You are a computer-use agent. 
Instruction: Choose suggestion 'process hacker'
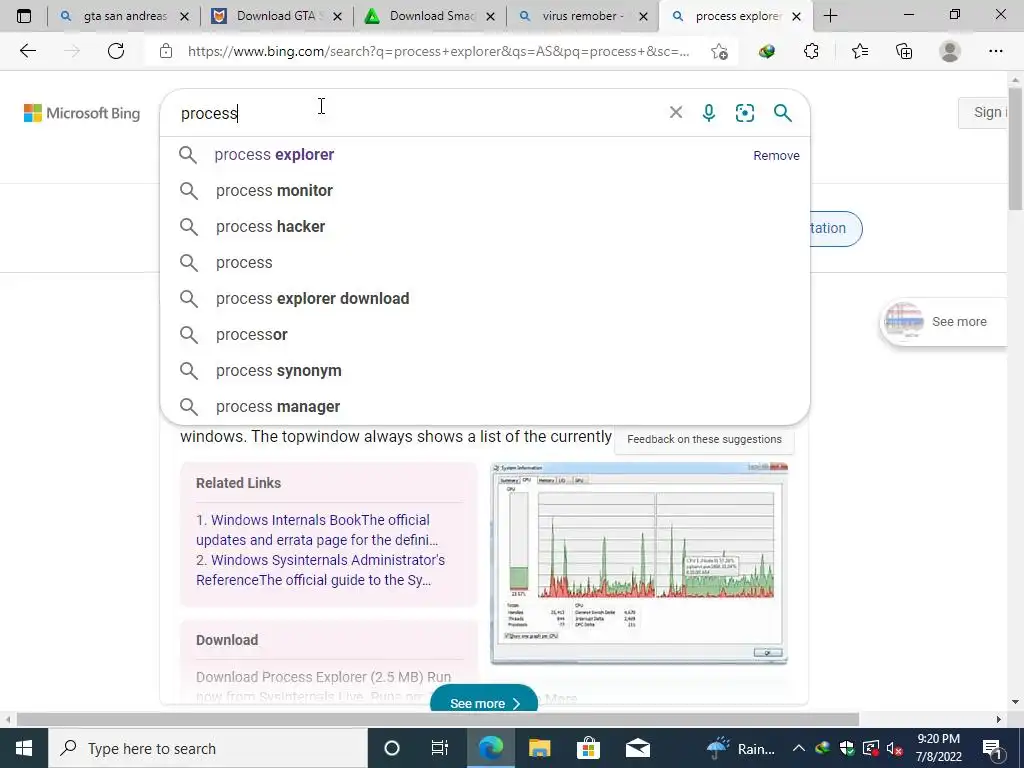485,227
